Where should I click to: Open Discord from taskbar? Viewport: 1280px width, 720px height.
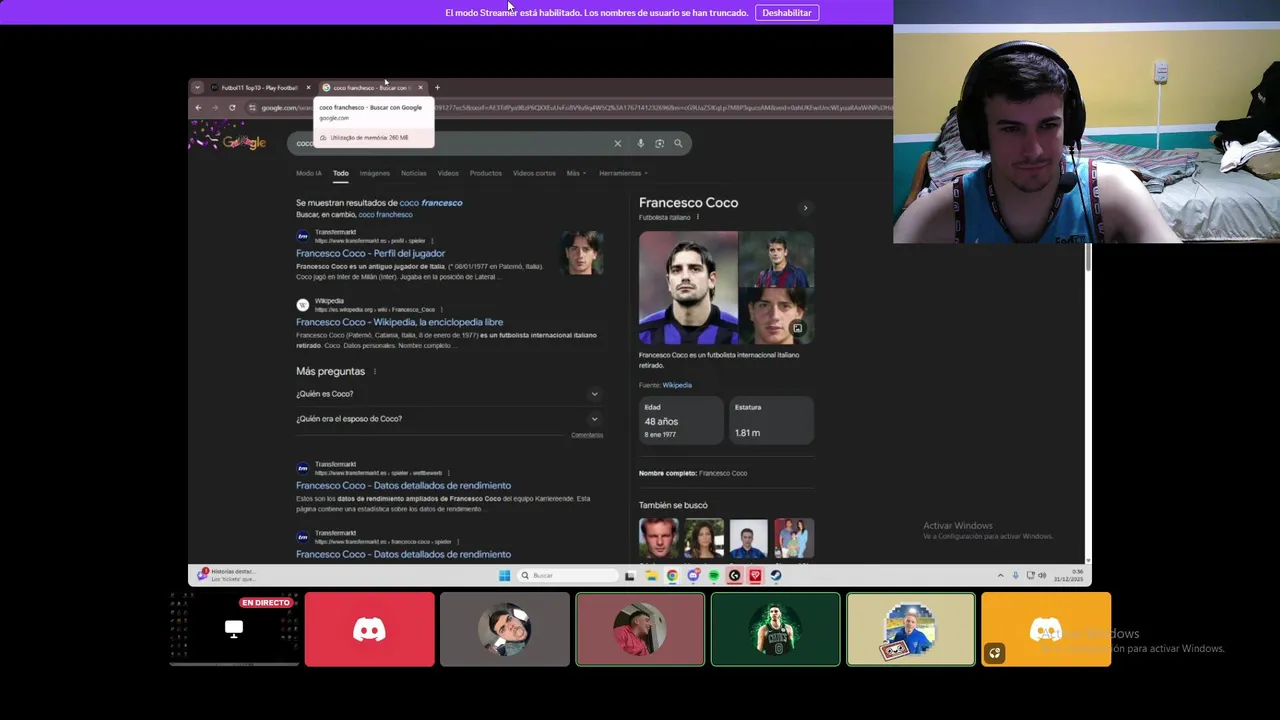point(693,575)
